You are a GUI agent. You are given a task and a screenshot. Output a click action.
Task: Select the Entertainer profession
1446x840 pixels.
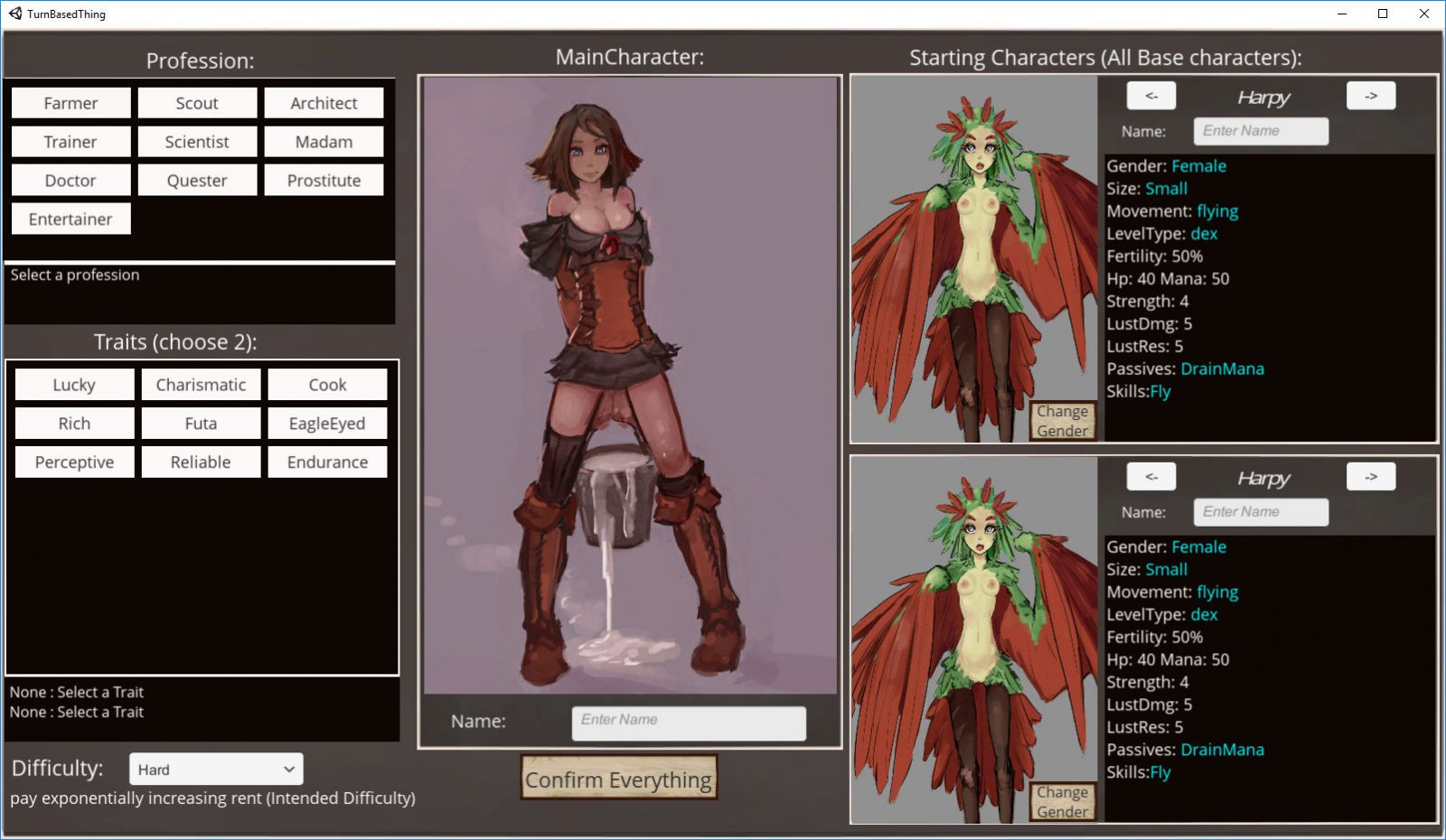pos(70,219)
